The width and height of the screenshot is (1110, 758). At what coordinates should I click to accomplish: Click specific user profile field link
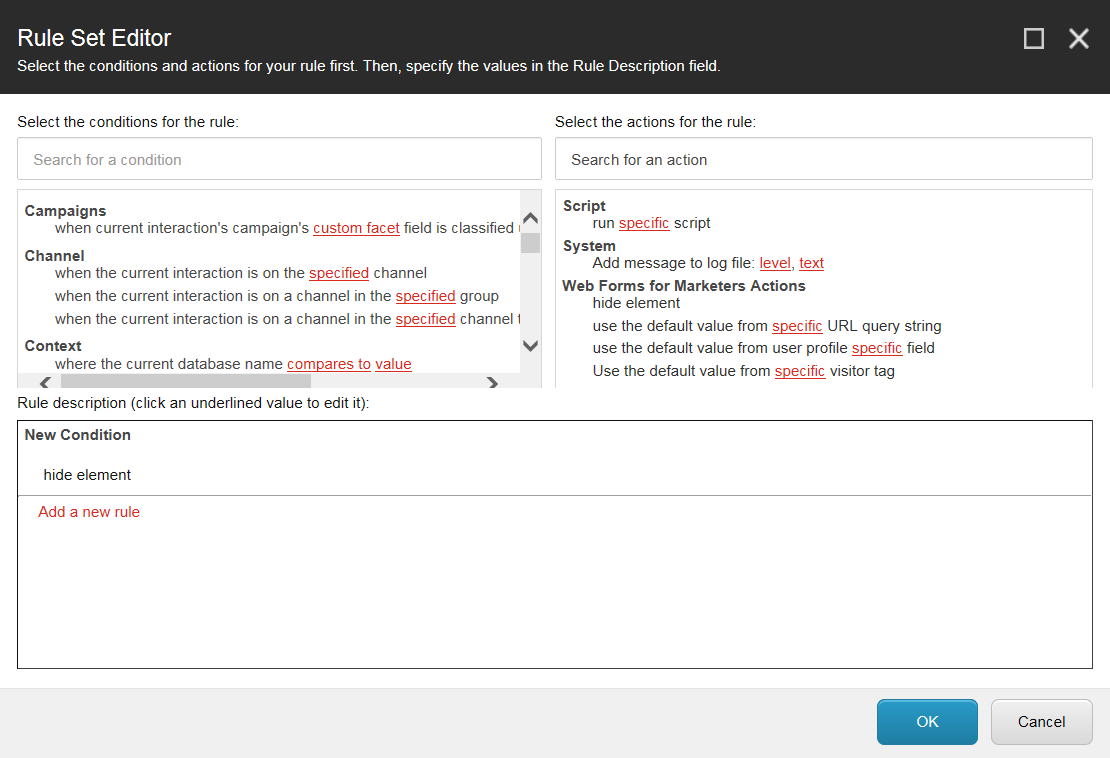[877, 348]
